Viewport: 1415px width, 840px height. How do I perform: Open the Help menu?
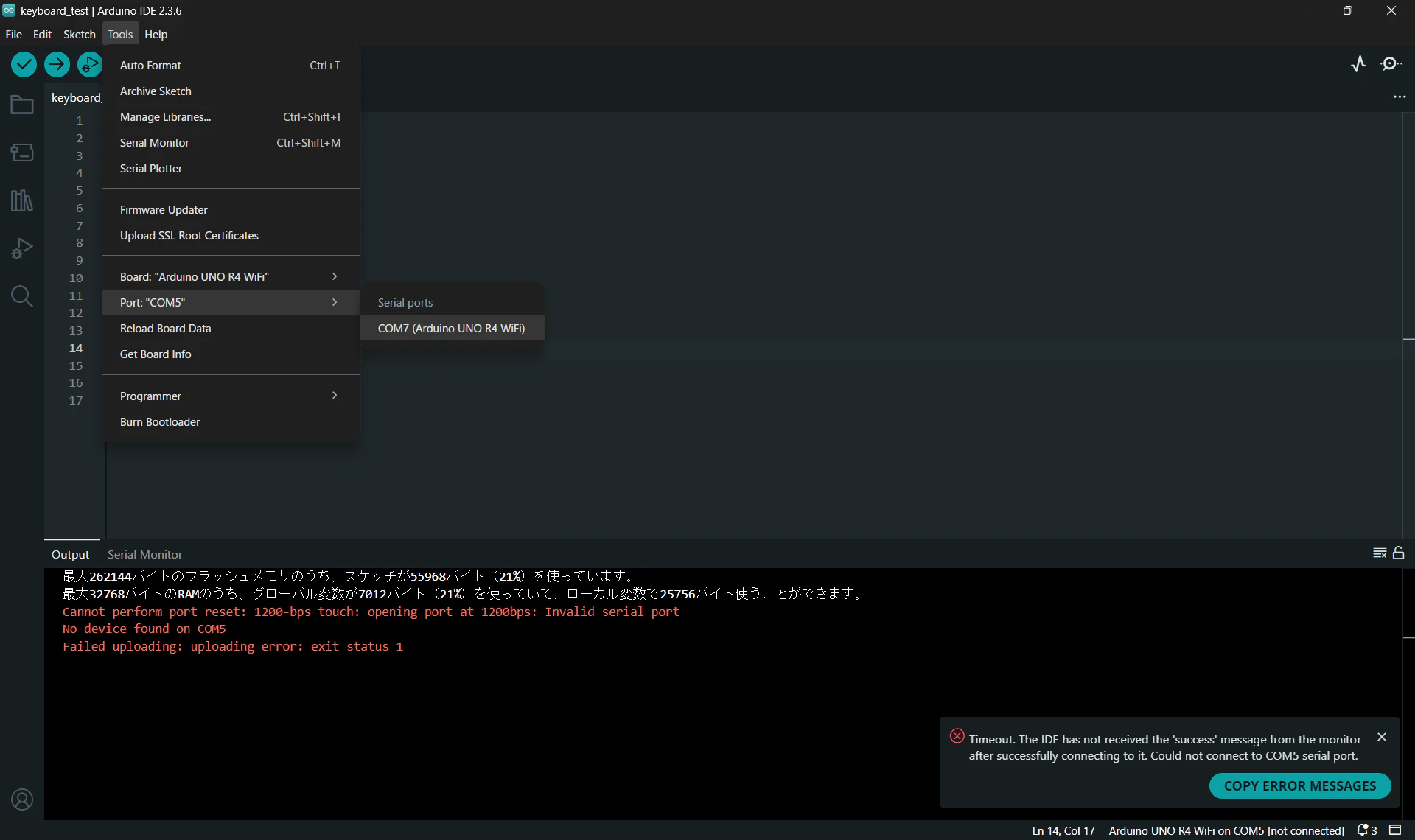pyautogui.click(x=156, y=35)
